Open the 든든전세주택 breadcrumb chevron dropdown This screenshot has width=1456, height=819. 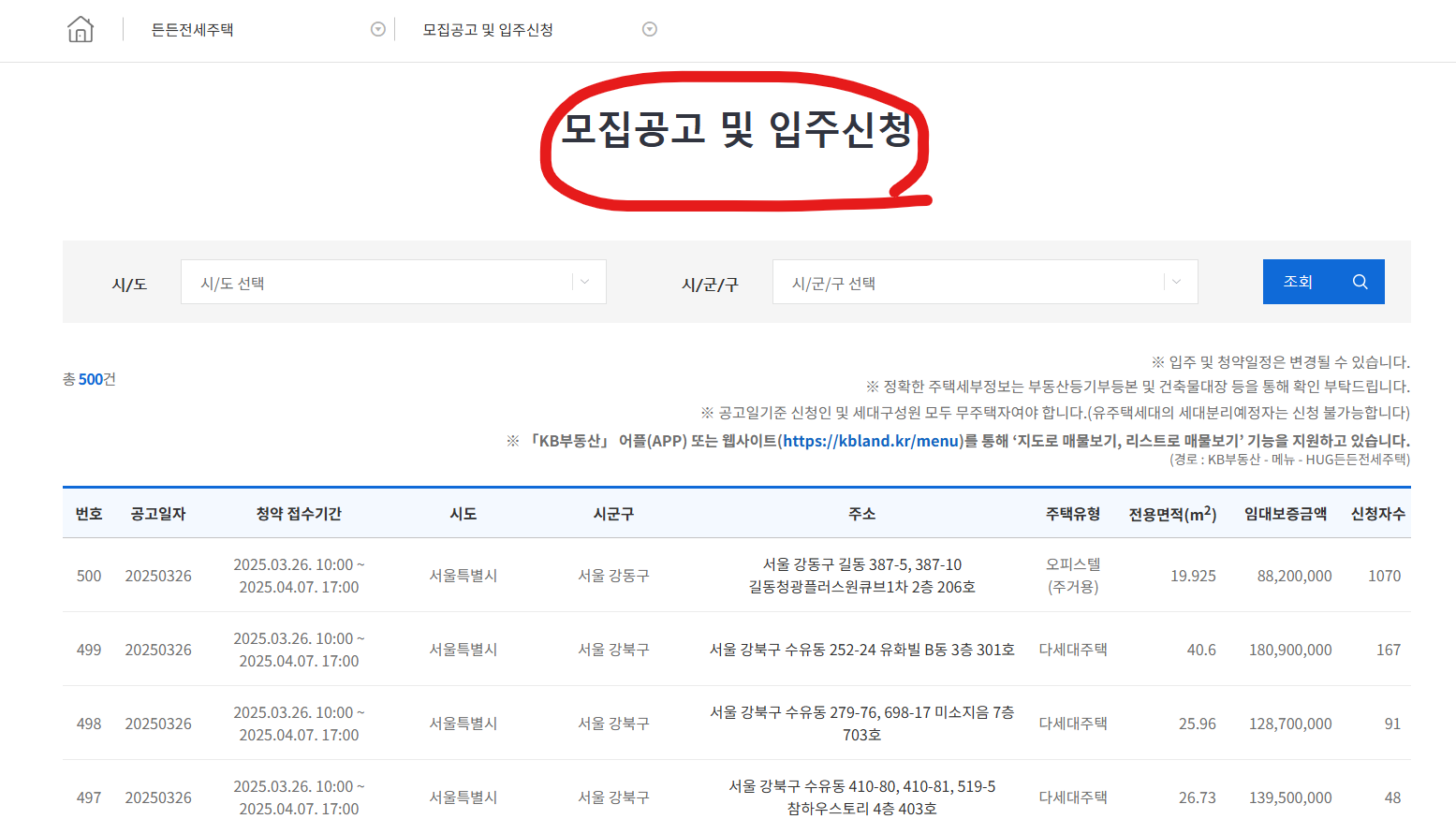pos(377,28)
